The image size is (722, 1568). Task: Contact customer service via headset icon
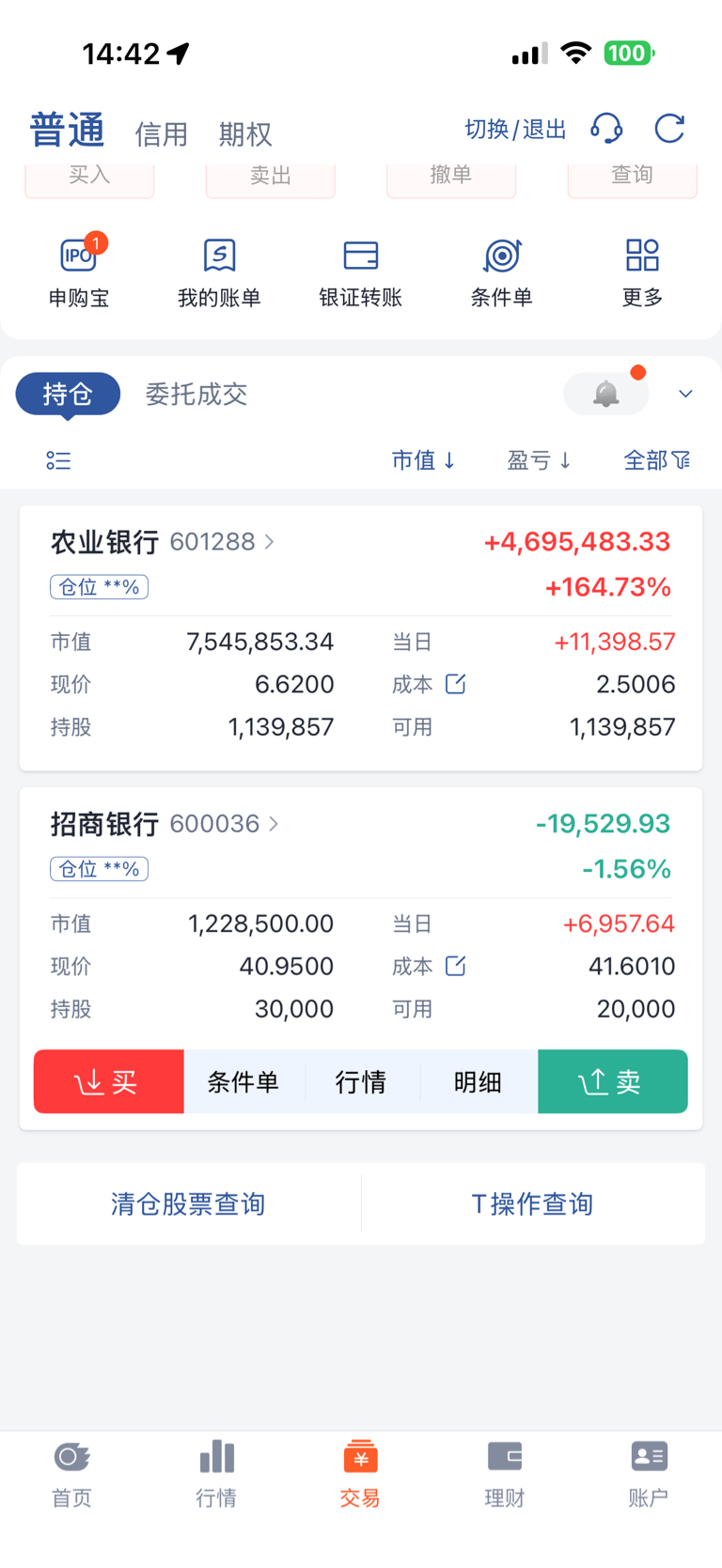click(x=606, y=129)
